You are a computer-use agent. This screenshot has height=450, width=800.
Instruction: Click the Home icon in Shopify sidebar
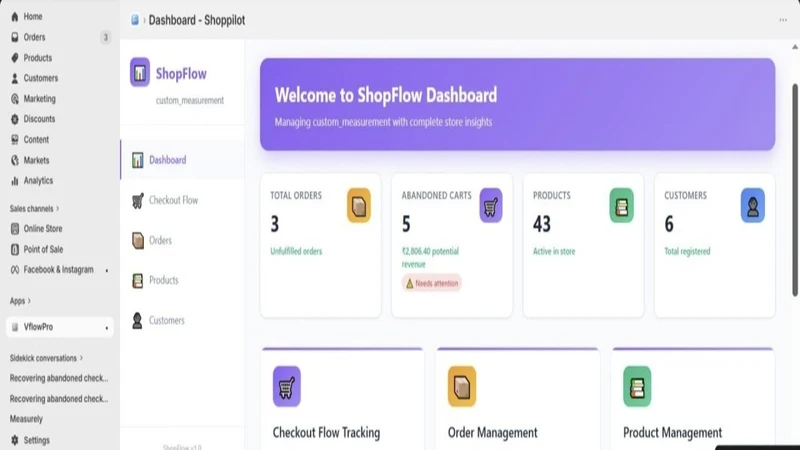tap(15, 16)
